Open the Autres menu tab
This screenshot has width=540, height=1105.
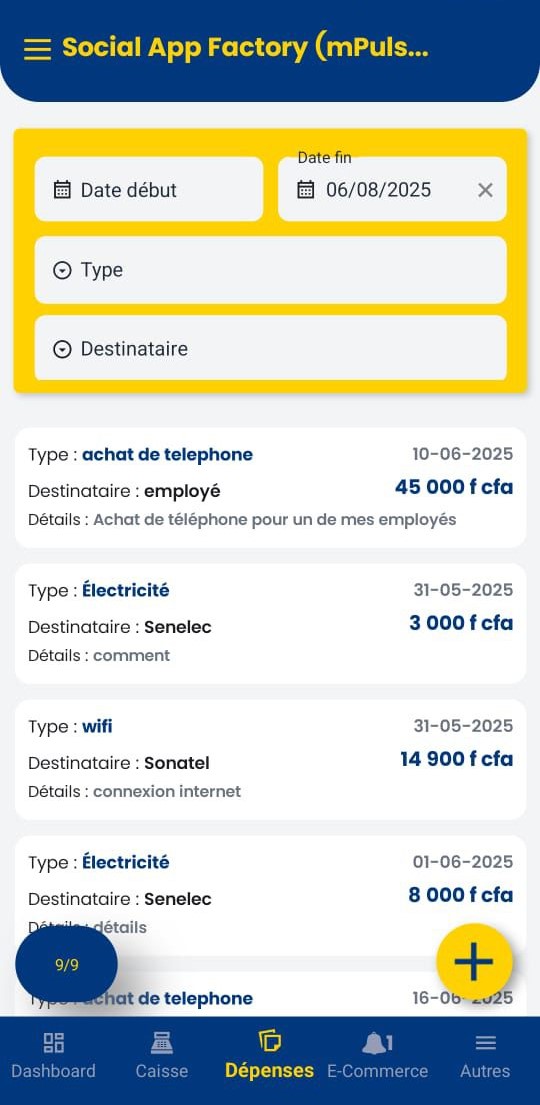pyautogui.click(x=485, y=1055)
